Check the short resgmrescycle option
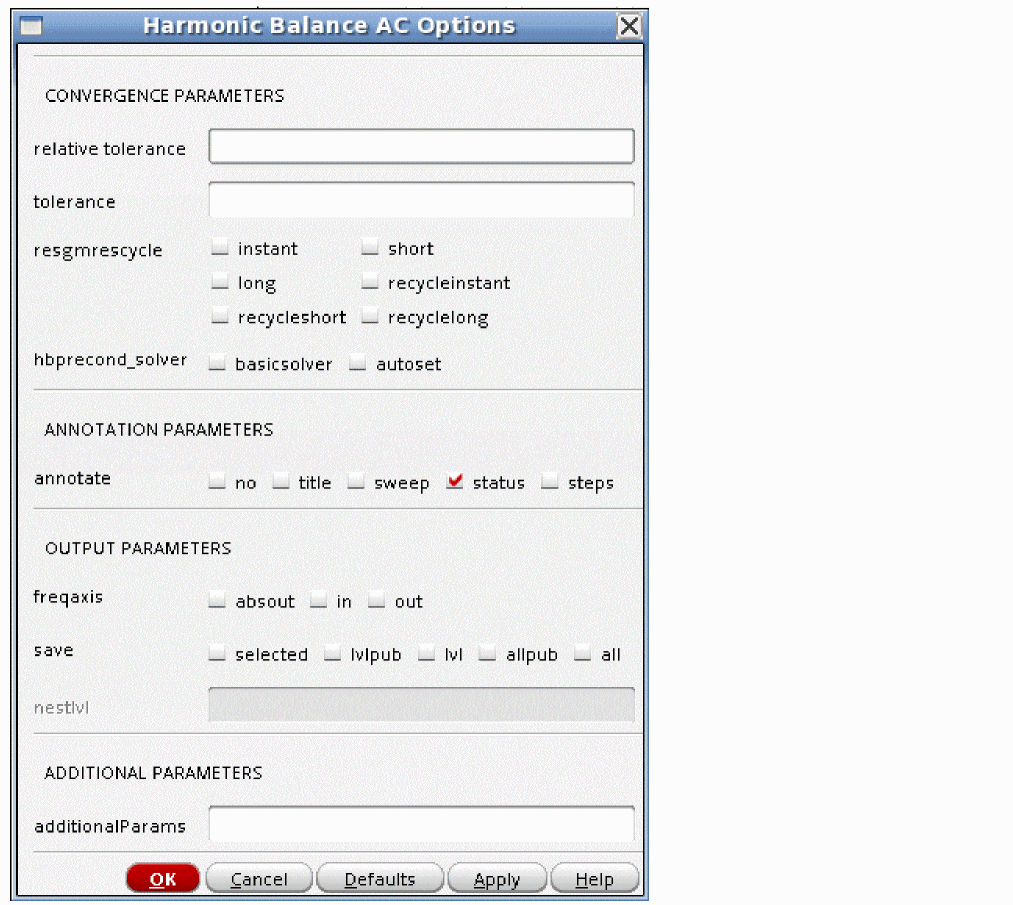Screen dimensions: 1013x905 click(370, 247)
